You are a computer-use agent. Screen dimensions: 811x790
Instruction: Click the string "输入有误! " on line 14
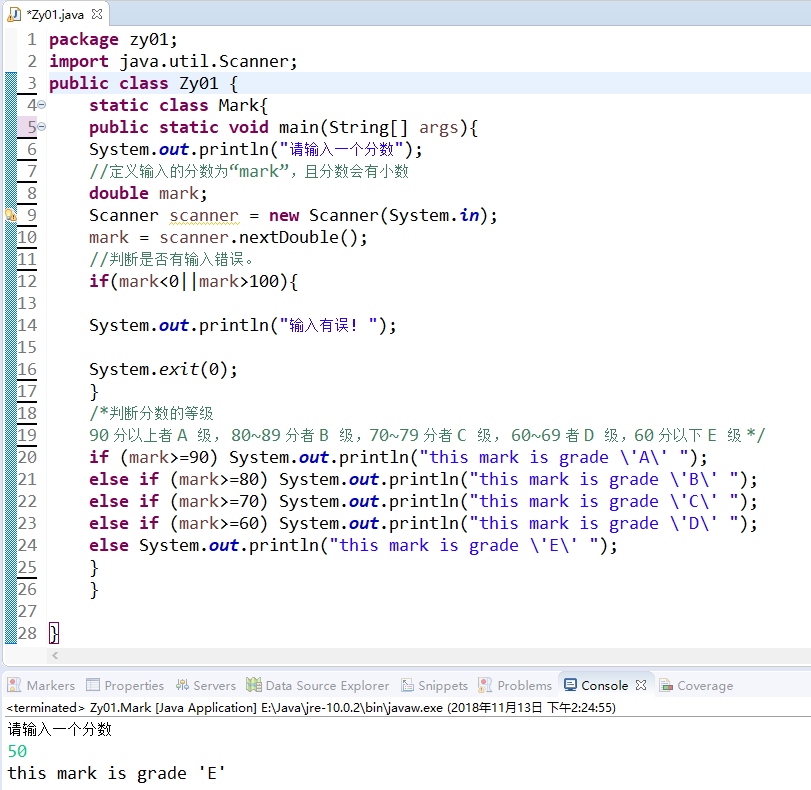(328, 325)
